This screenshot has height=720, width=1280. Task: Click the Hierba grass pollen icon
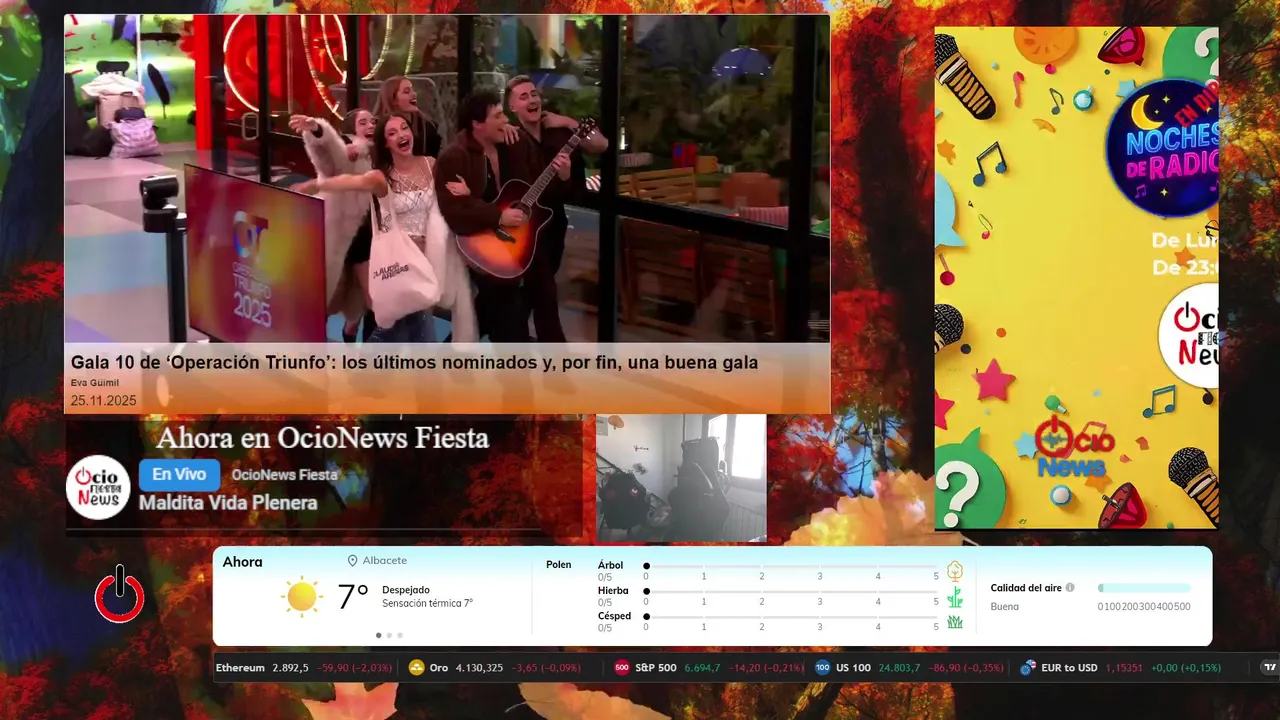pyautogui.click(x=955, y=597)
